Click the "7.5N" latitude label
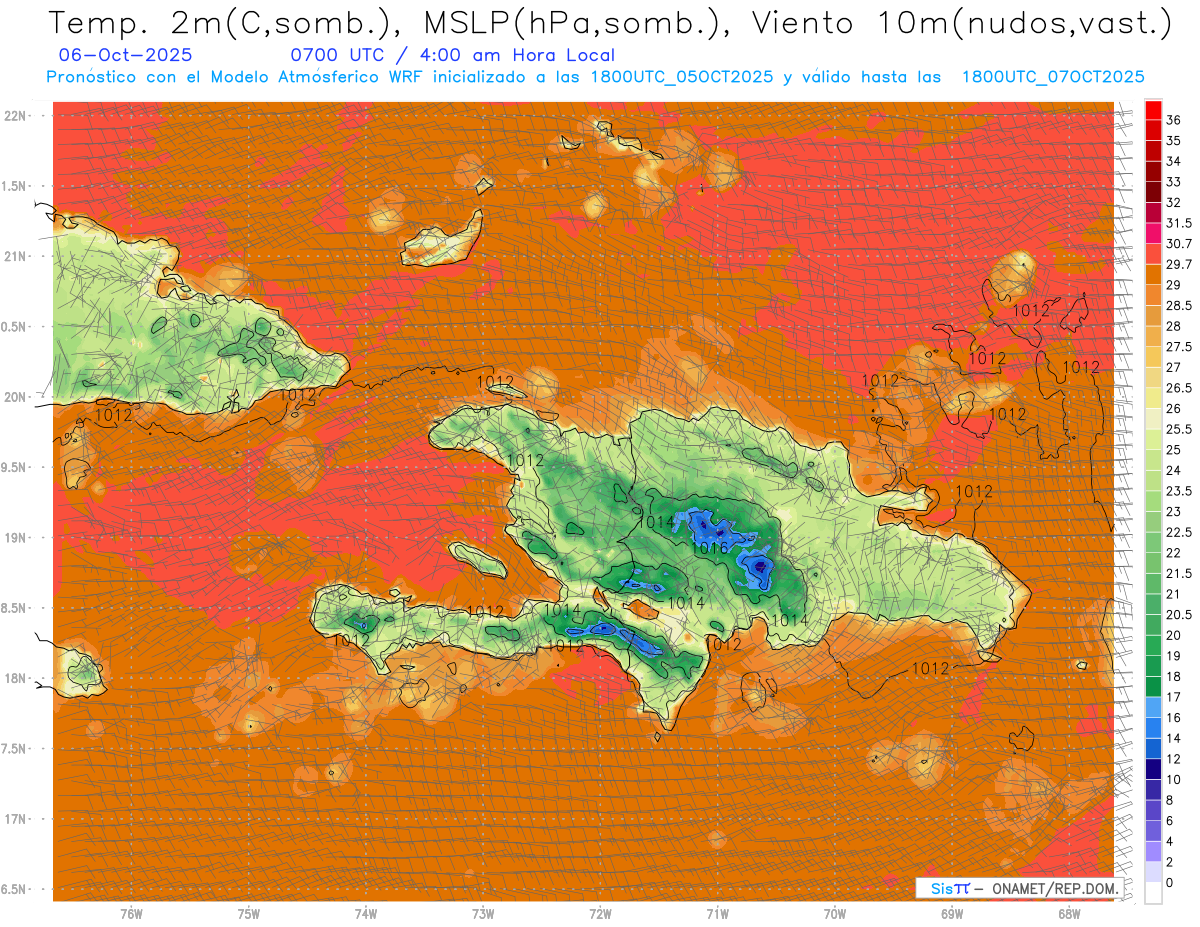This screenshot has height=927, width=1200. [15, 748]
